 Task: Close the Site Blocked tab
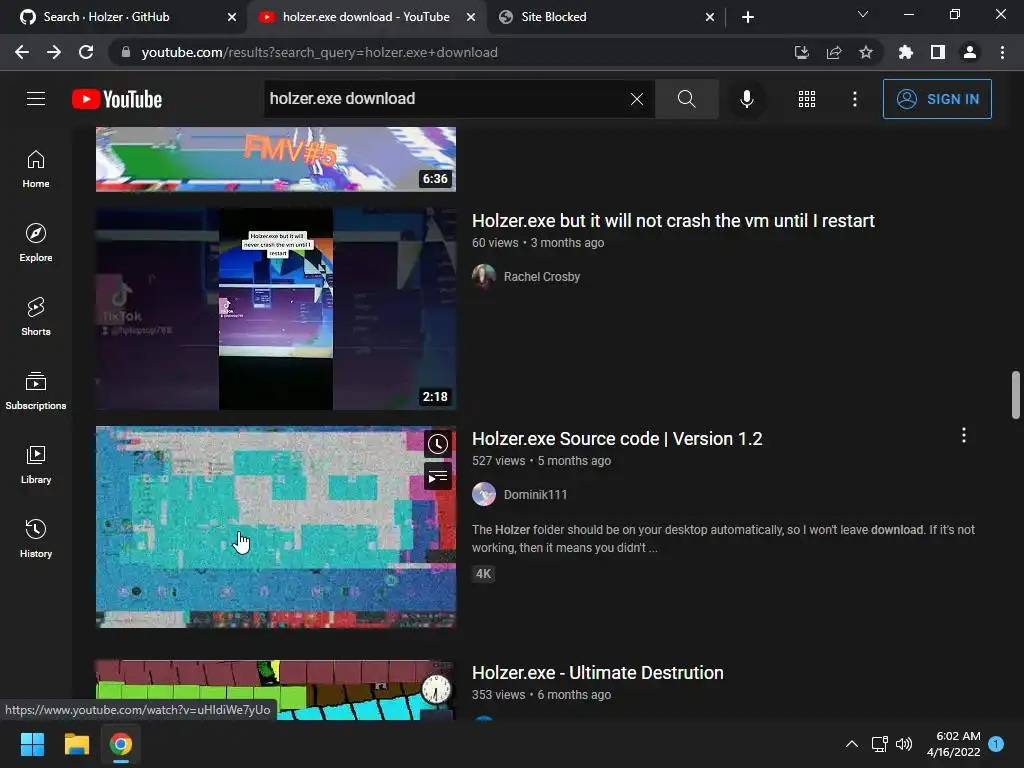click(710, 17)
